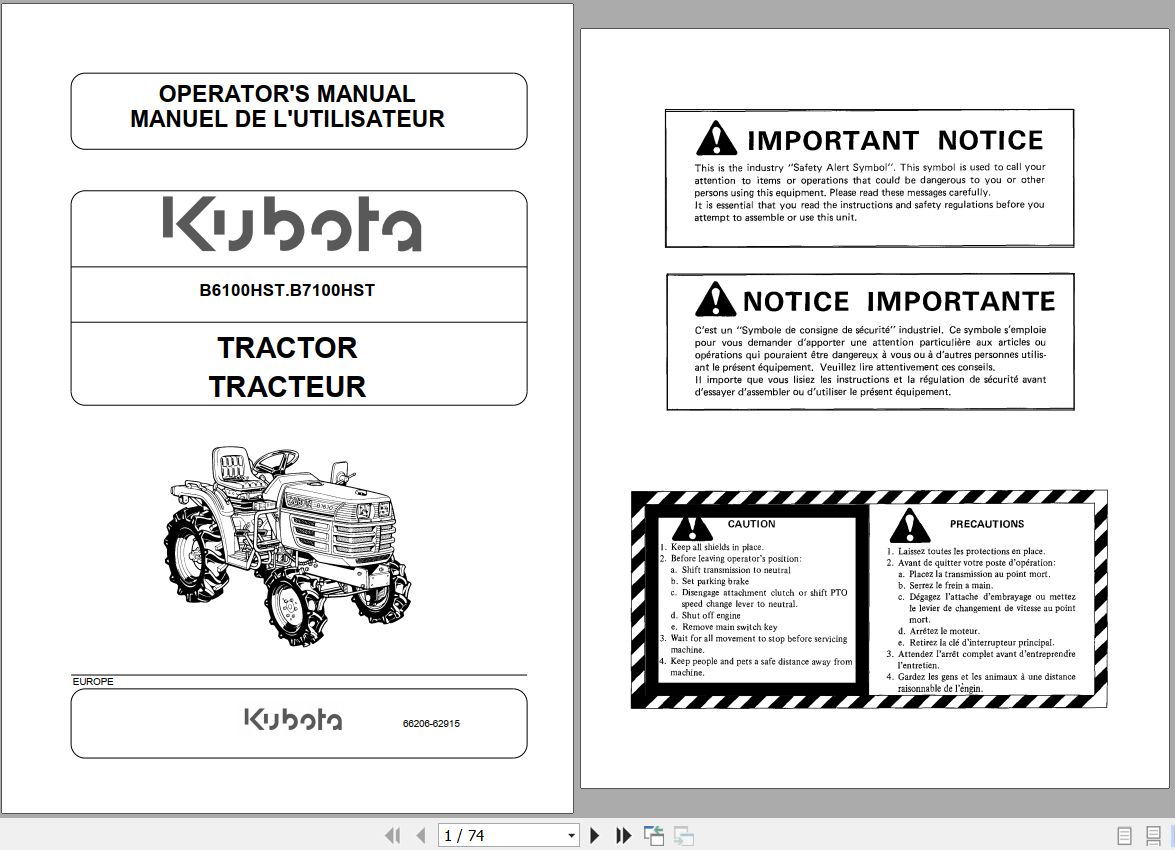1175x850 pixels.
Task: Click the large Kubota logo on cover
Action: (x=292, y=224)
